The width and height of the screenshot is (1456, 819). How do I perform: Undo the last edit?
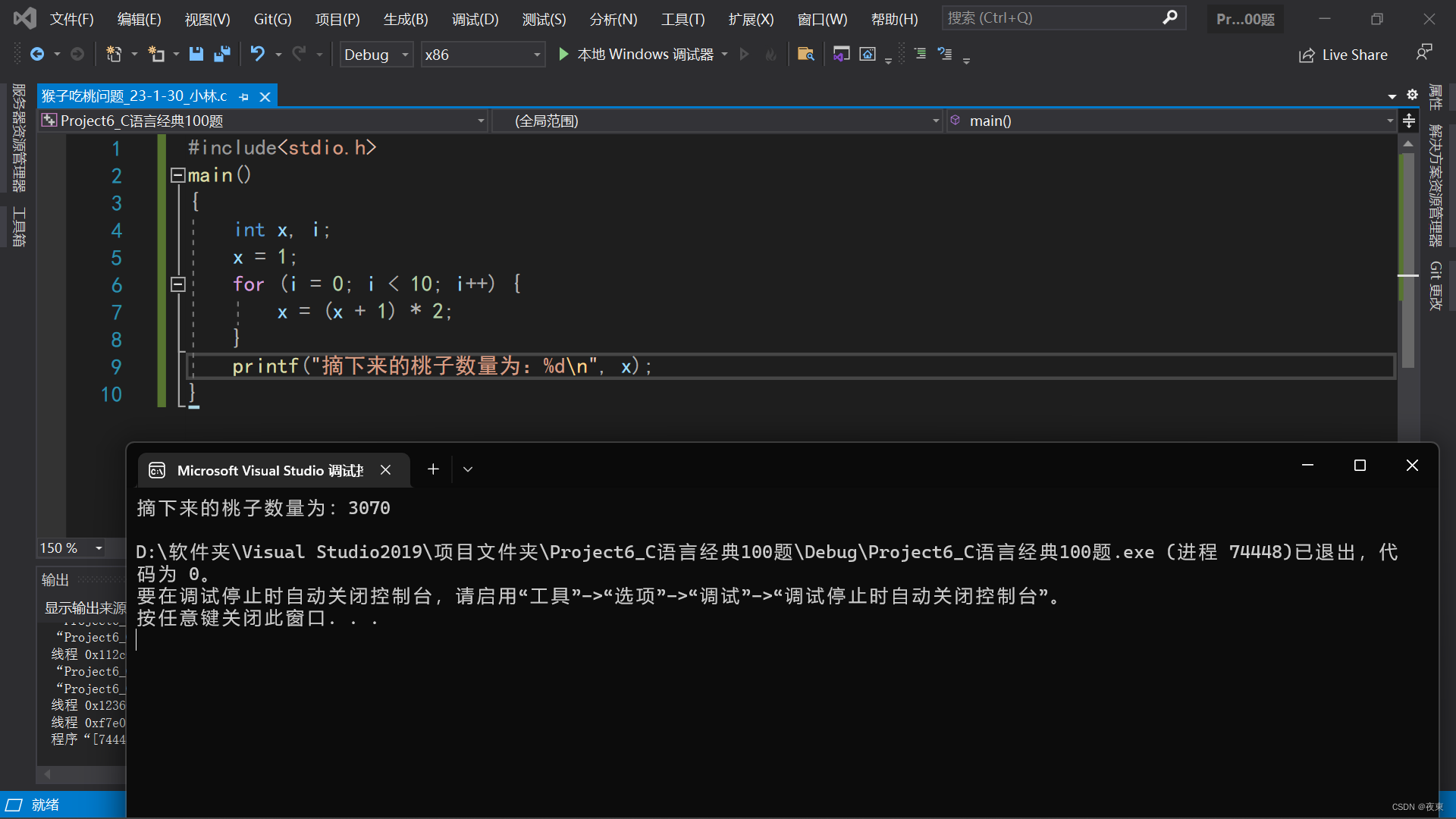(258, 54)
